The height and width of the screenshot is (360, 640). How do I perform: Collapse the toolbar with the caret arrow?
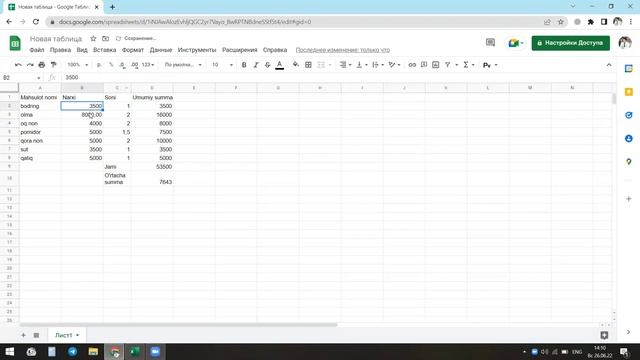(609, 65)
